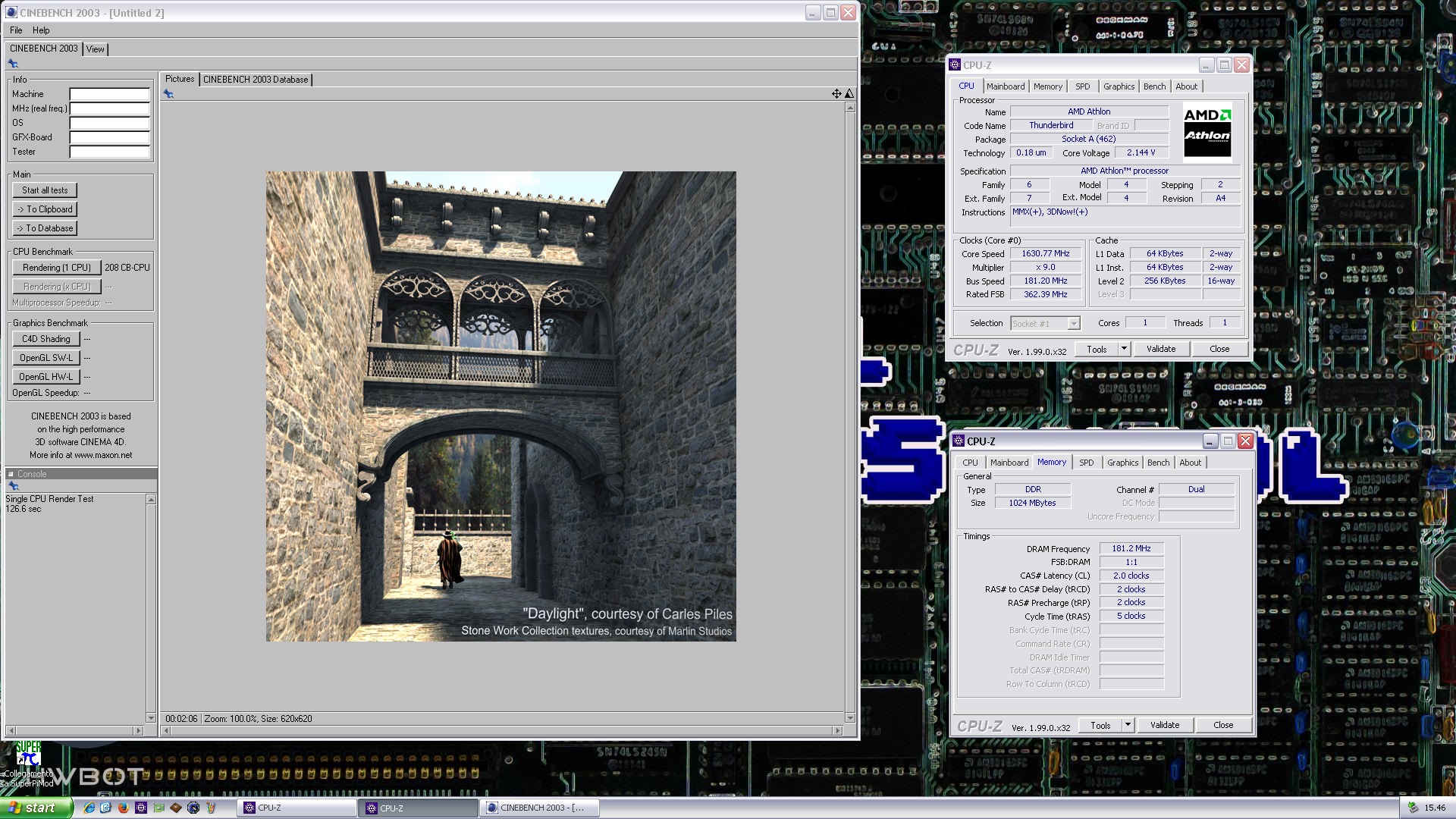Switch to CINEBENCH 2003 Database tab
The width and height of the screenshot is (1456, 819).
tap(256, 80)
